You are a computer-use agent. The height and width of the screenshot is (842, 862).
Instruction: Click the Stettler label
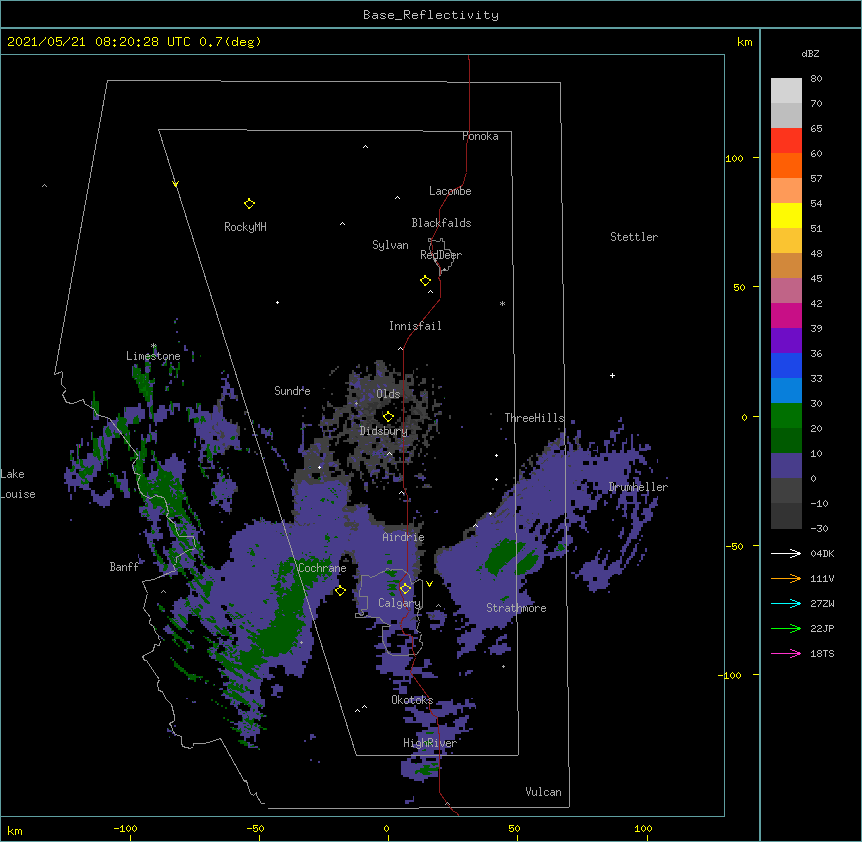pyautogui.click(x=634, y=237)
